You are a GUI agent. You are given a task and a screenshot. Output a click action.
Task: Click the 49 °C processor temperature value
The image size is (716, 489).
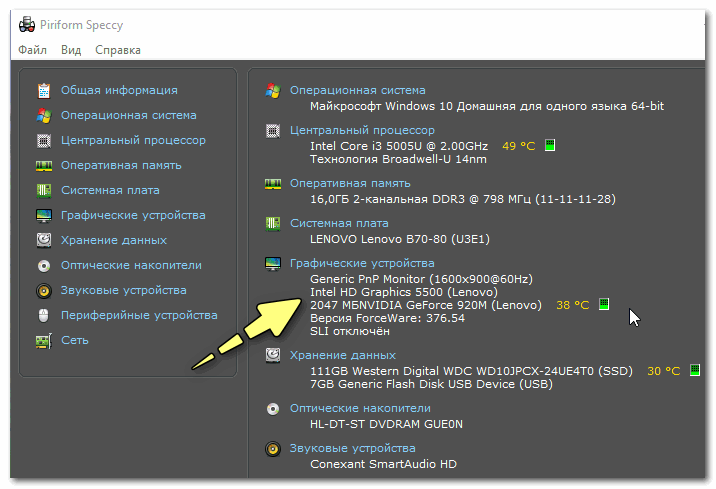point(519,146)
